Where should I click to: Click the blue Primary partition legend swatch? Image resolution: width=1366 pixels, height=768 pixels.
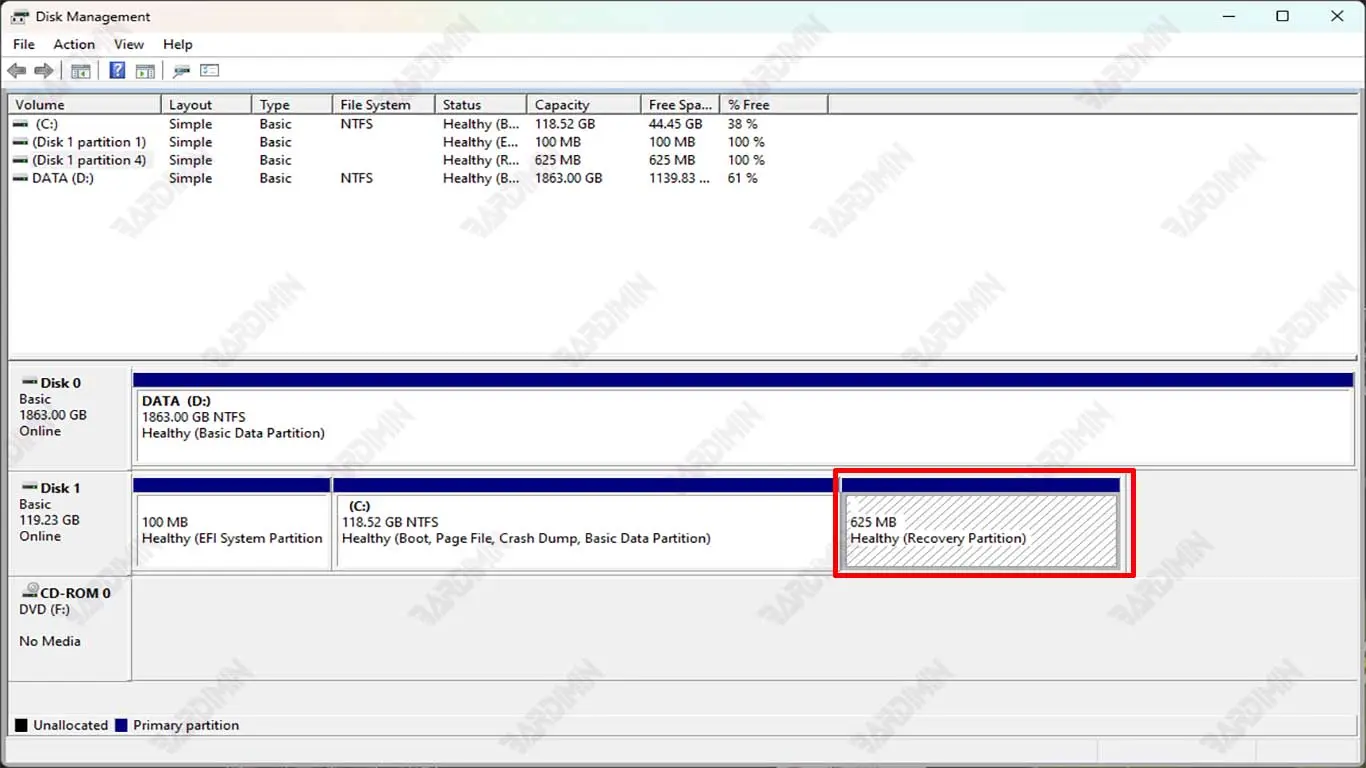click(122, 725)
